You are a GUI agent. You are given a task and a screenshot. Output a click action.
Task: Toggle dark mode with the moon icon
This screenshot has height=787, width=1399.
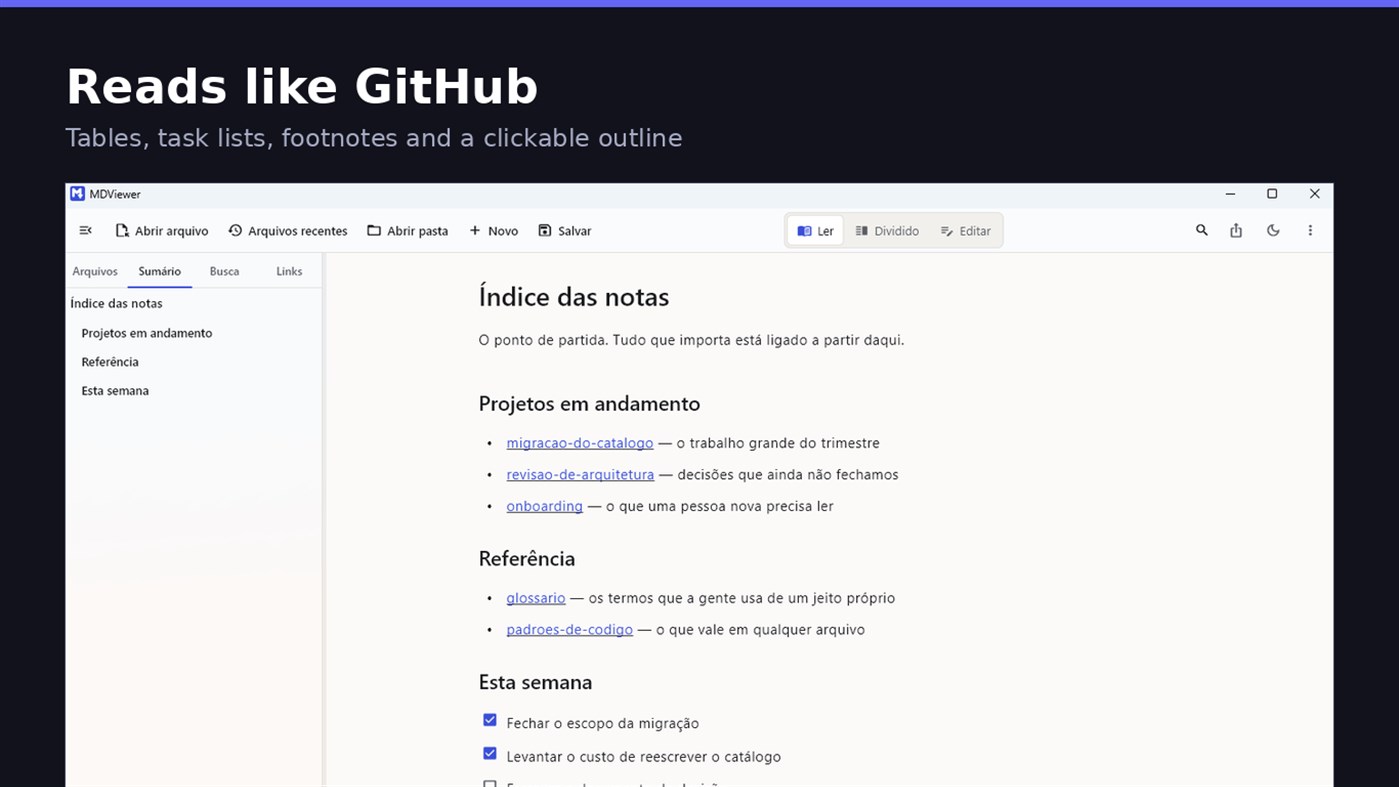(x=1273, y=231)
